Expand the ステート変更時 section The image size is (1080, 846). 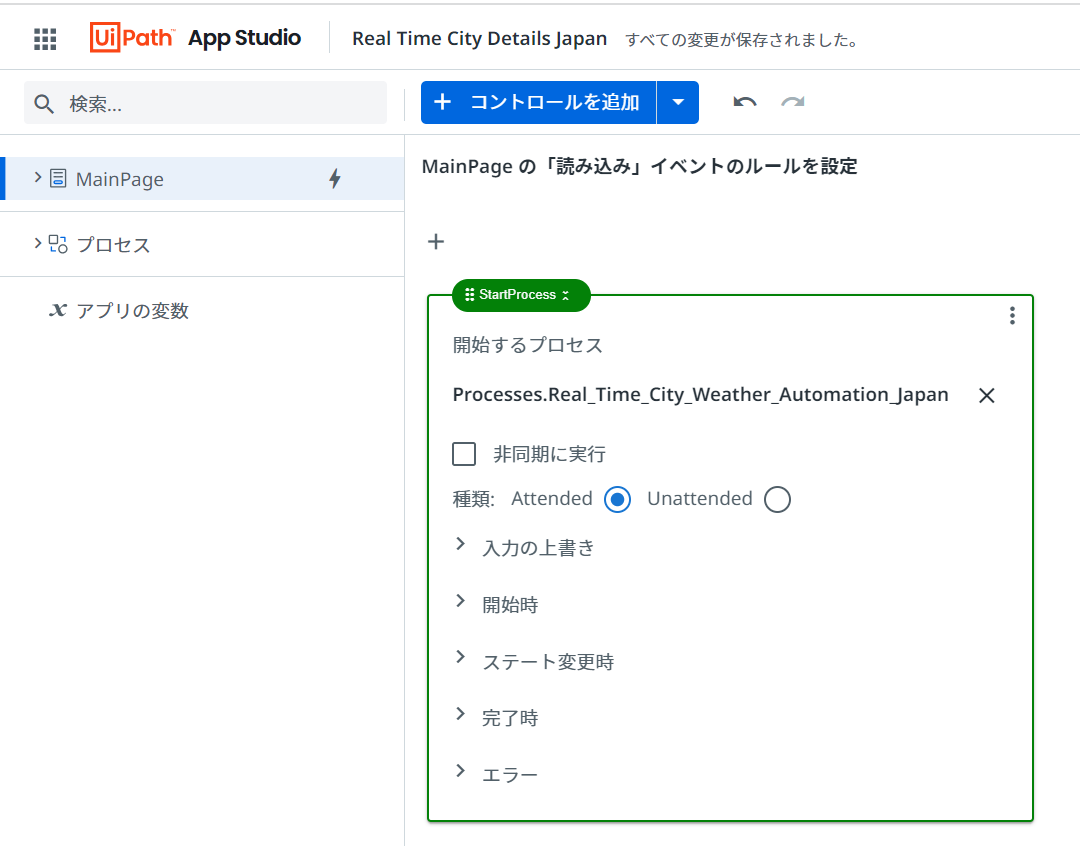click(x=534, y=661)
